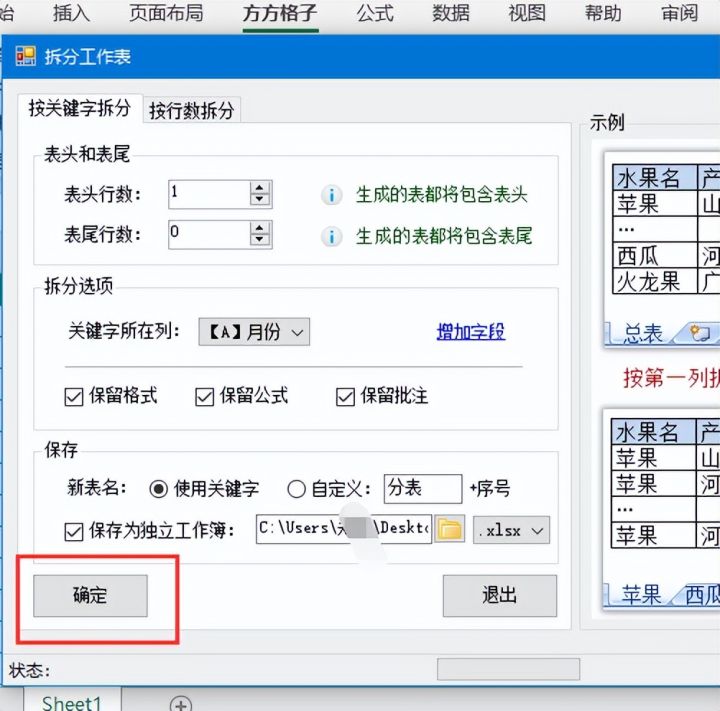This screenshot has height=711, width=720.
Task: Click 苹果 sheet tab in lower example
Action: point(641,595)
